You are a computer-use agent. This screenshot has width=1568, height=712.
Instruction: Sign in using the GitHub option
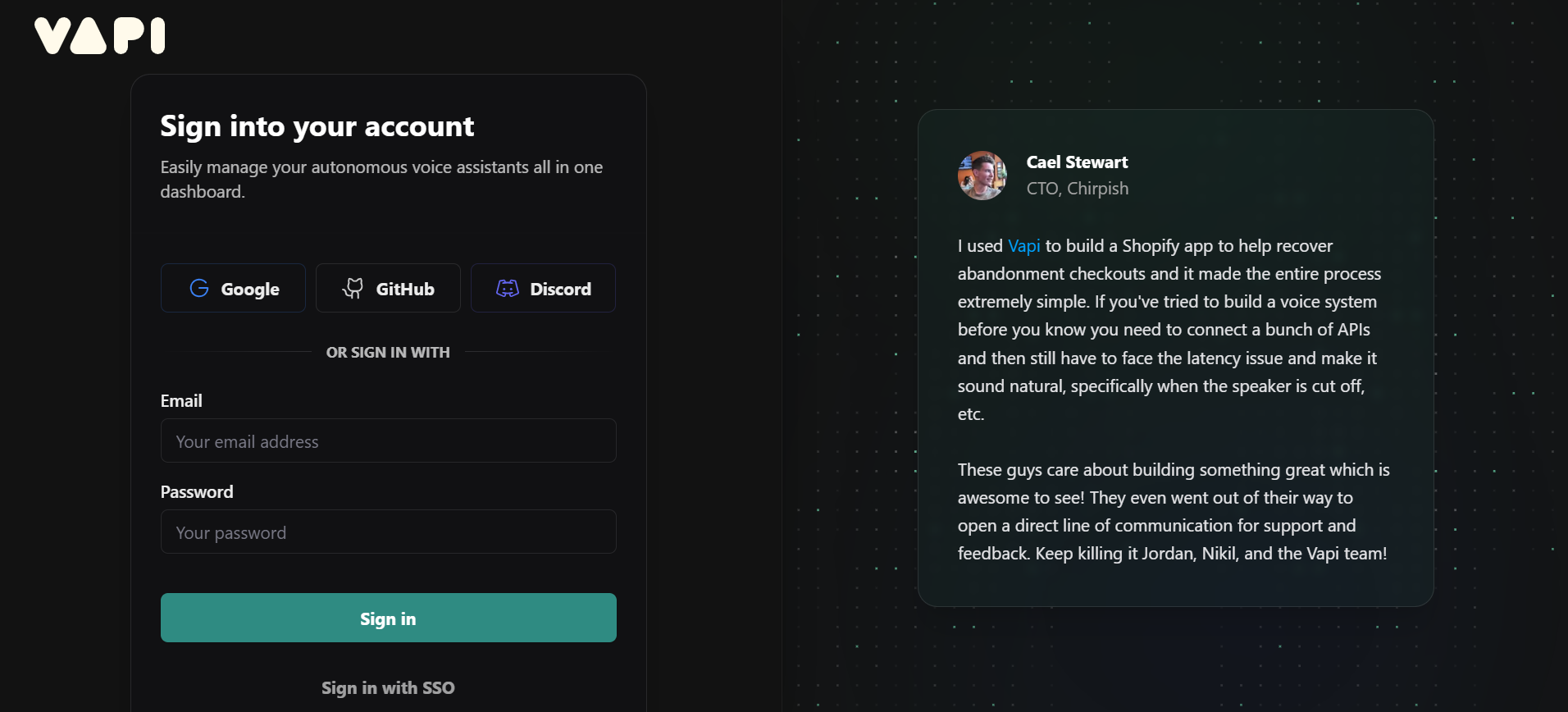[x=387, y=288]
